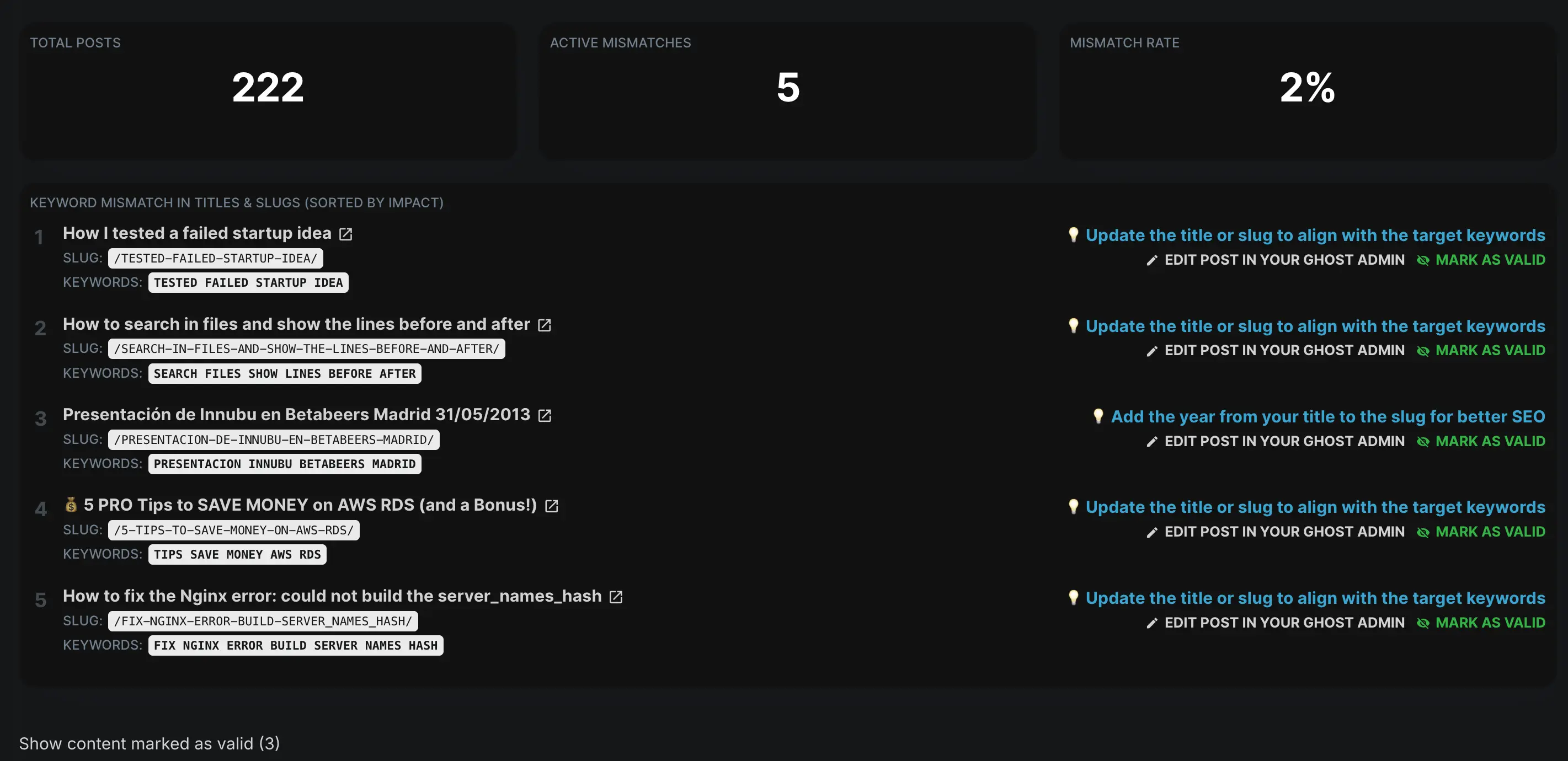Screen dimensions: 1568x761
Task: Select the slug /FIX-NGINX-ERROR-BUILD-SERVER_NAMES_HASH/
Action: [x=263, y=621]
